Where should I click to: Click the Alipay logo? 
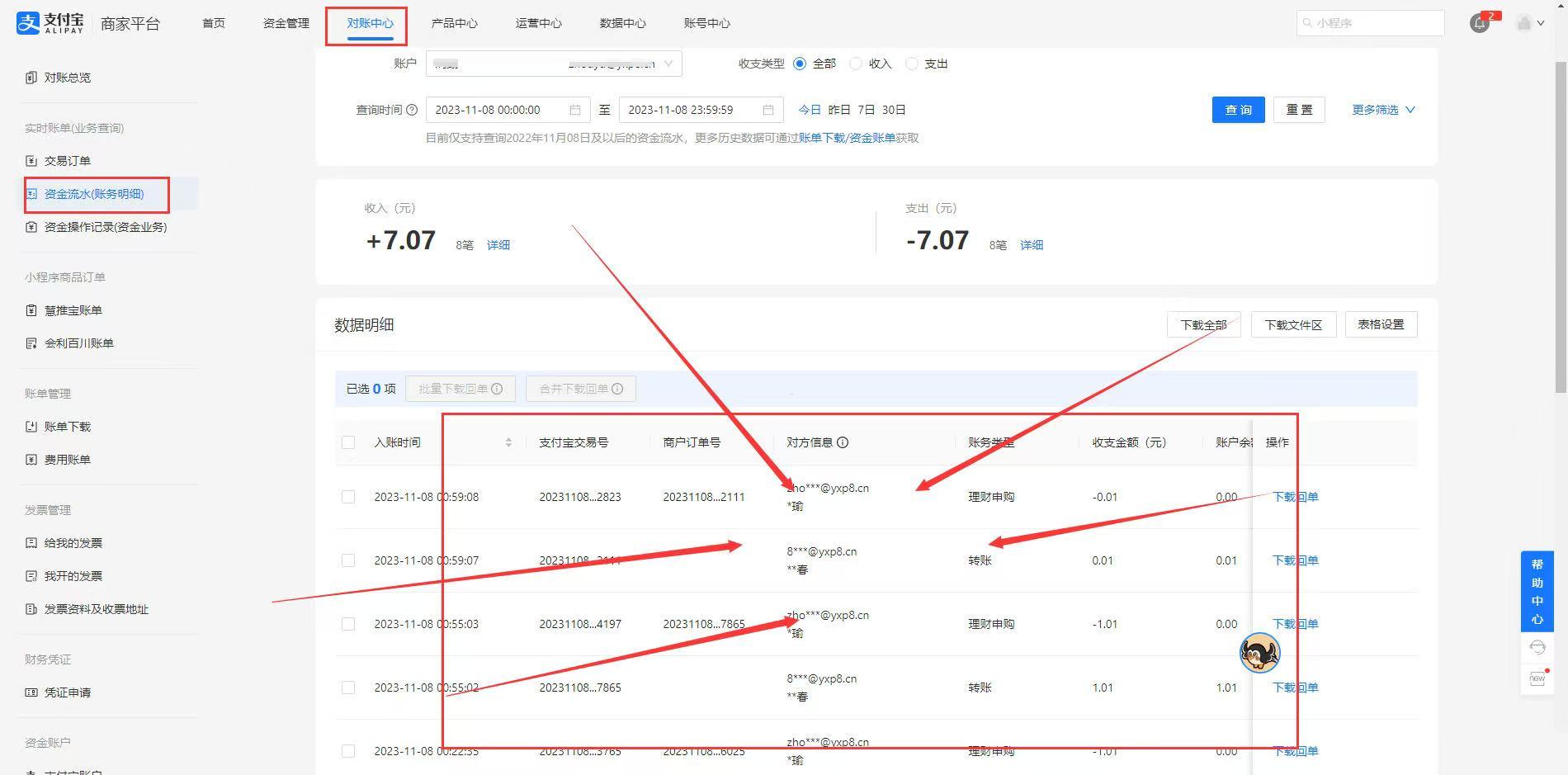pyautogui.click(x=50, y=23)
